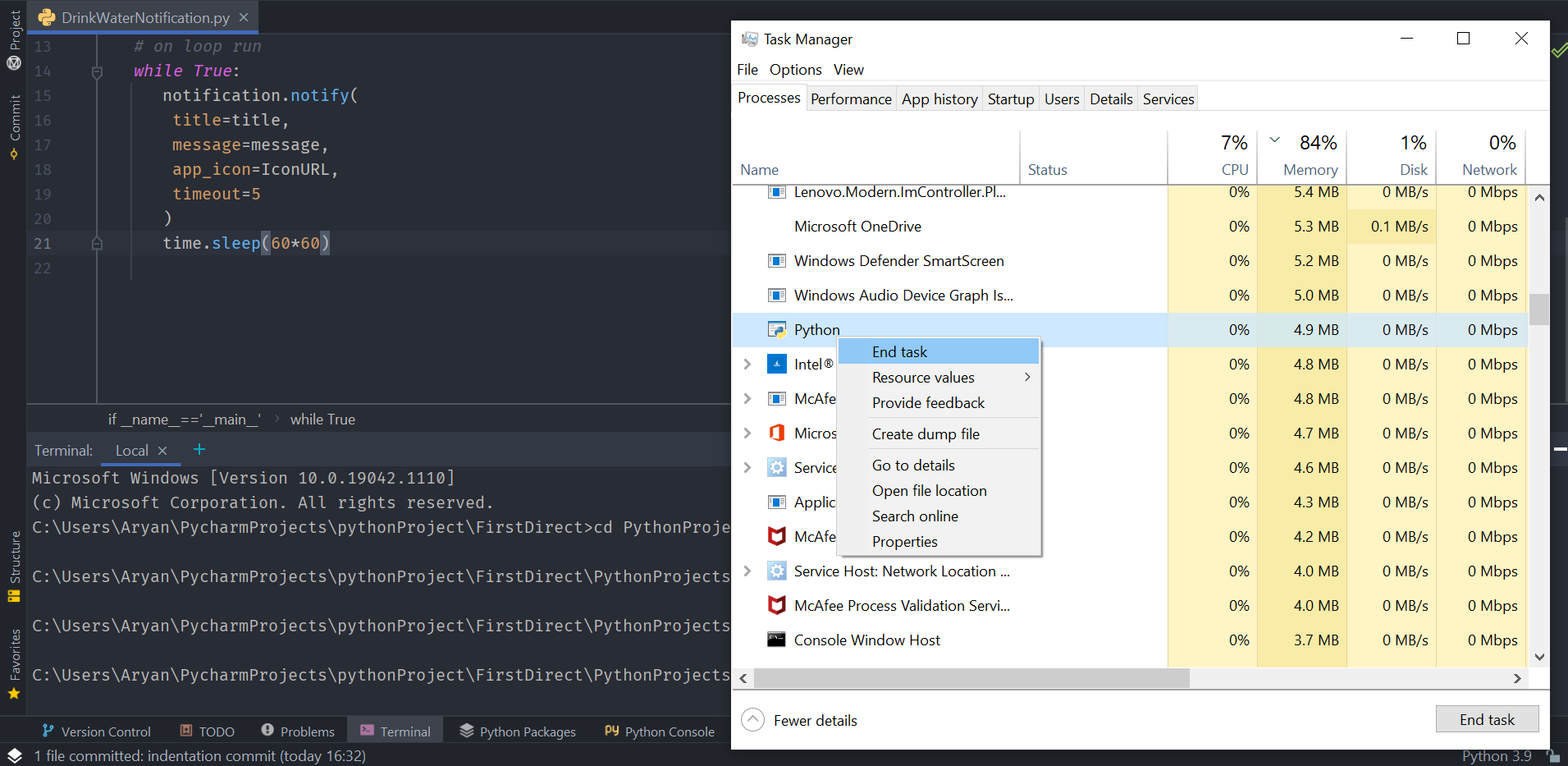Click the McAfee Process Validation Service icon

pyautogui.click(x=776, y=605)
